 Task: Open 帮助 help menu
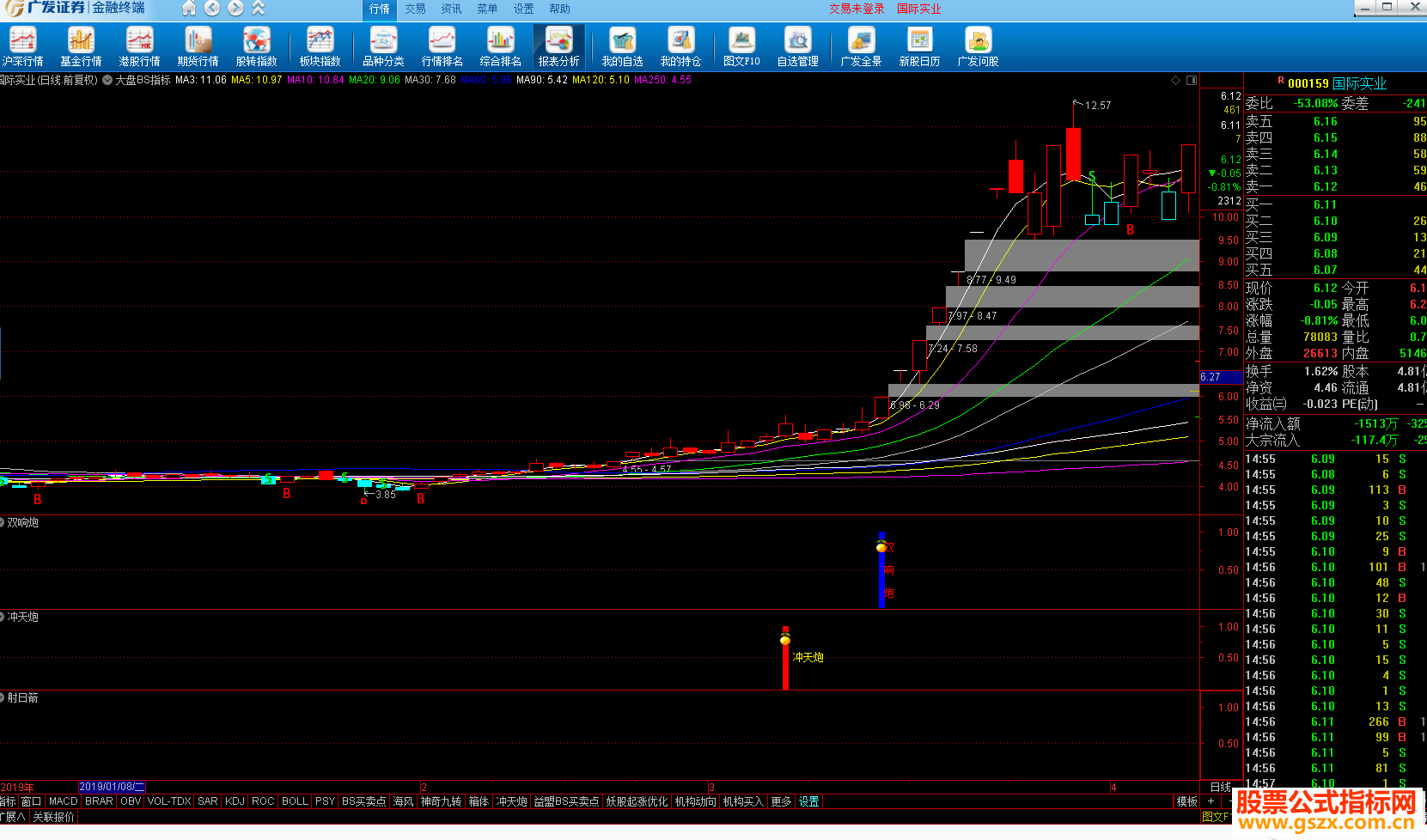click(559, 9)
